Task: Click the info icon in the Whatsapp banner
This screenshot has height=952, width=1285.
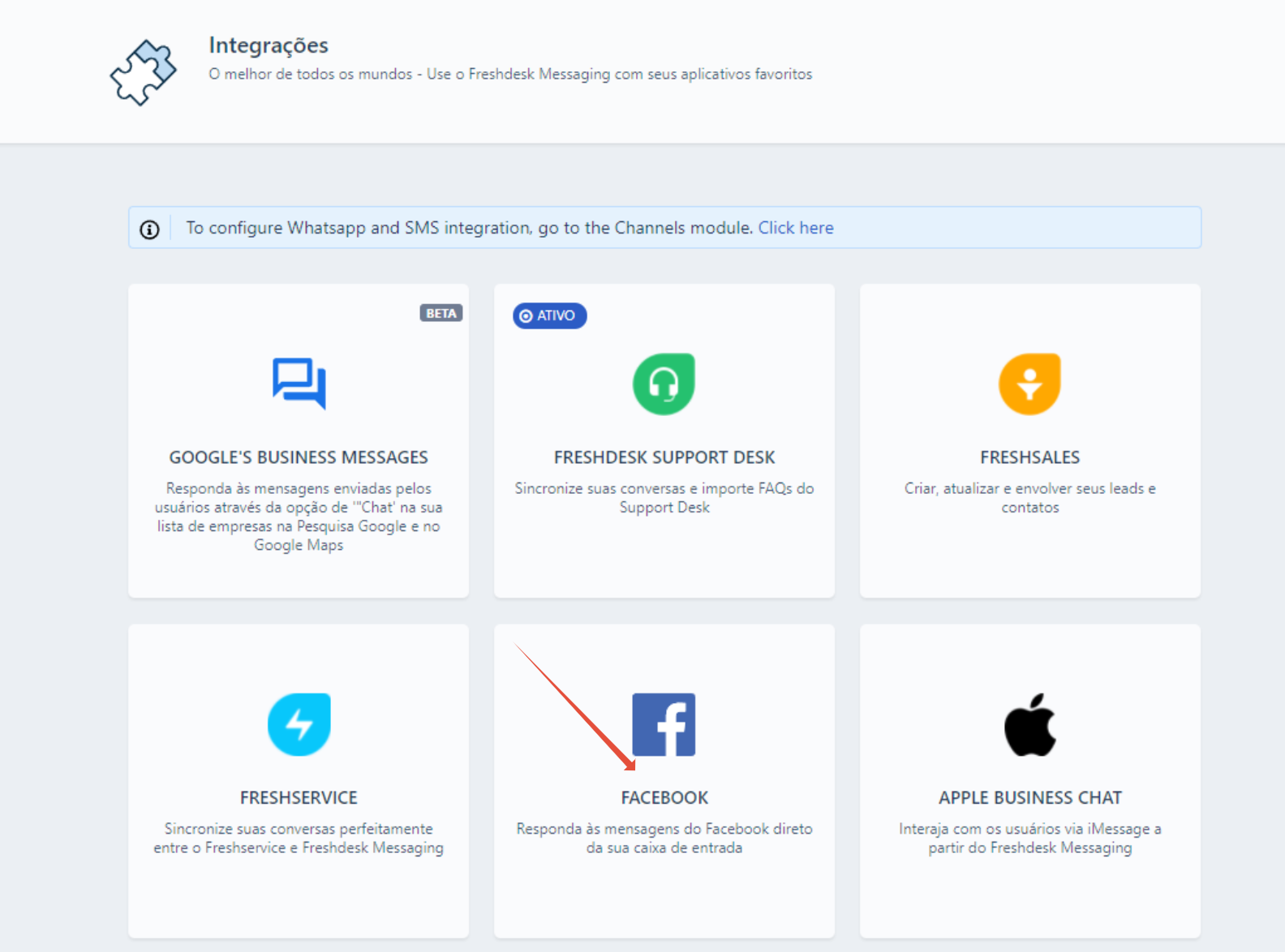Action: click(149, 229)
